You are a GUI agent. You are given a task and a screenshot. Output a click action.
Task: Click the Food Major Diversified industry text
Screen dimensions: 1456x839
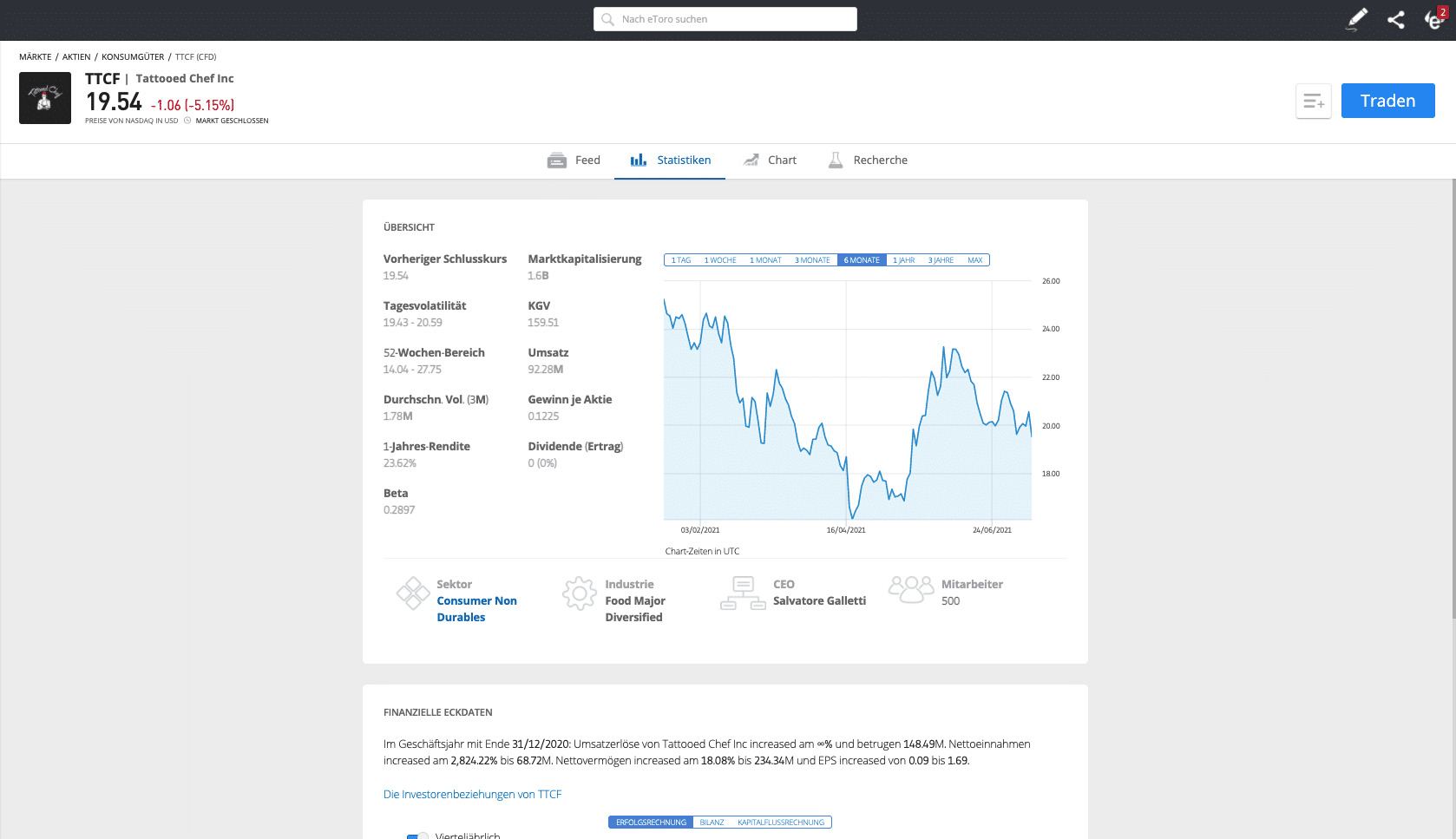click(635, 609)
